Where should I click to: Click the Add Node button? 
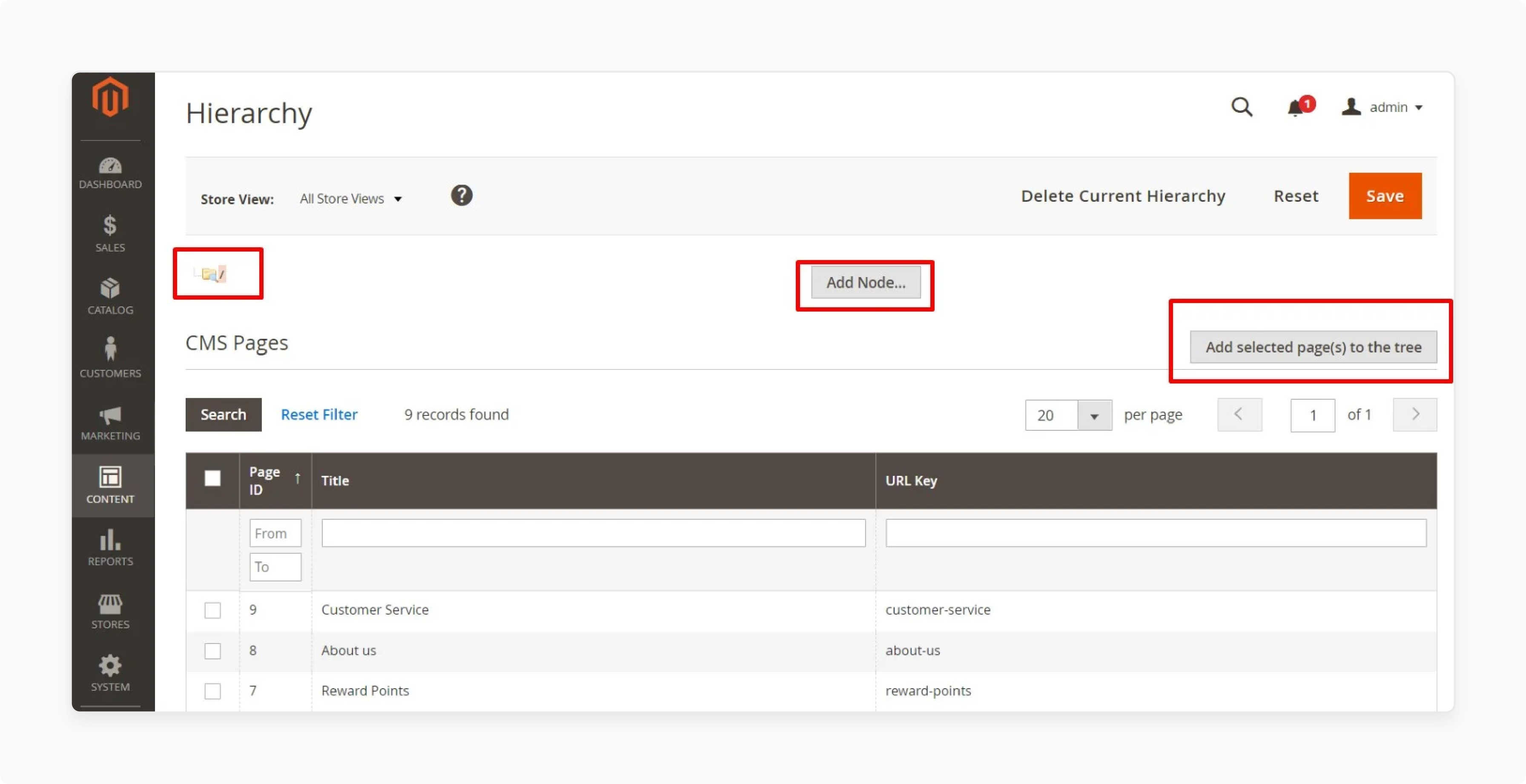(x=866, y=283)
